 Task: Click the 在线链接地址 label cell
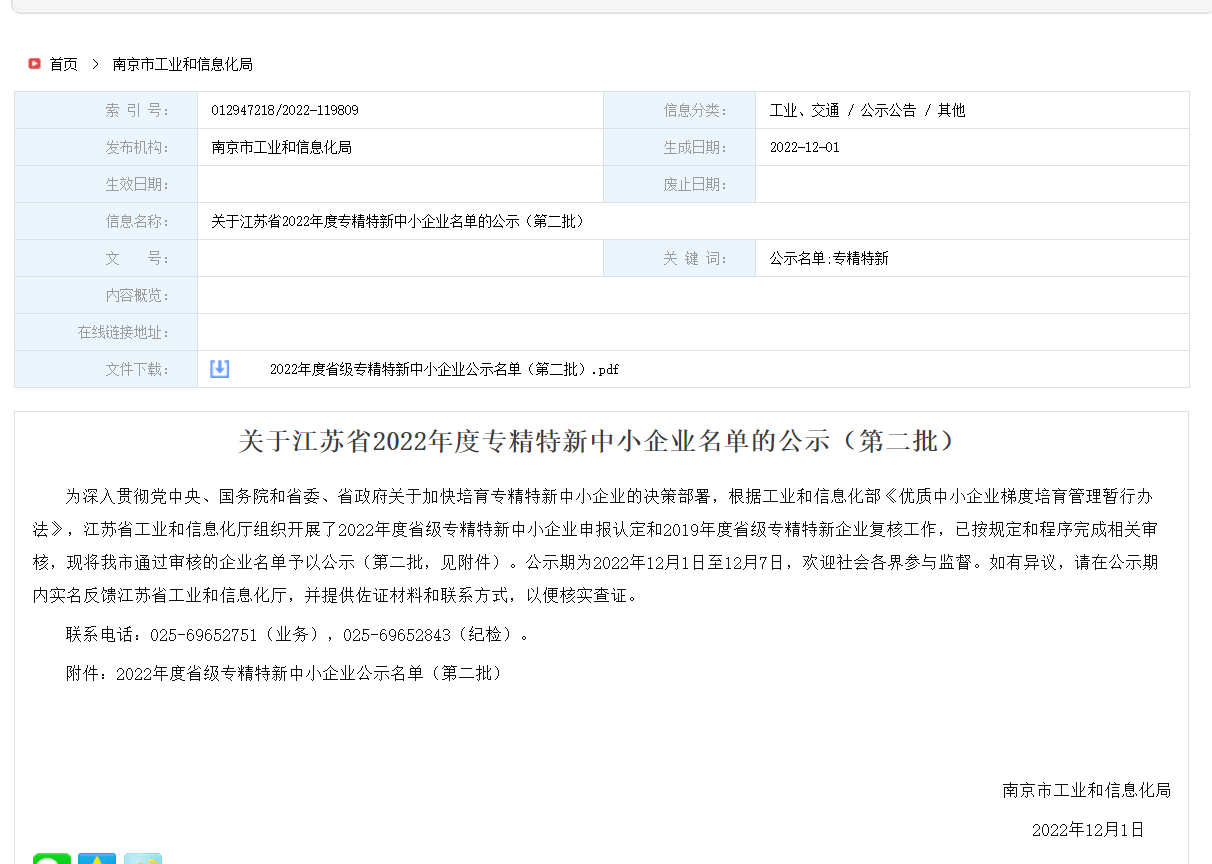(x=106, y=332)
